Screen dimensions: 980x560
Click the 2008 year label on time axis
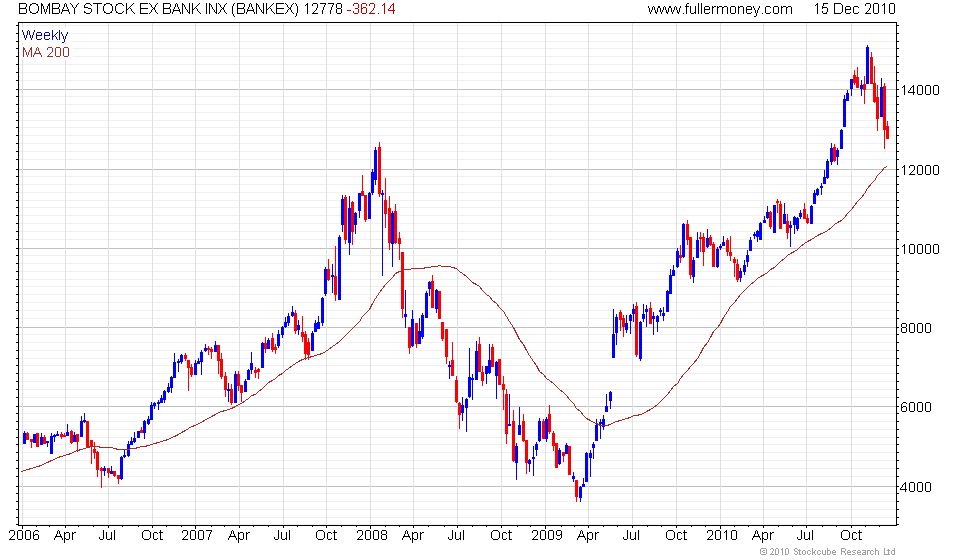click(x=371, y=536)
